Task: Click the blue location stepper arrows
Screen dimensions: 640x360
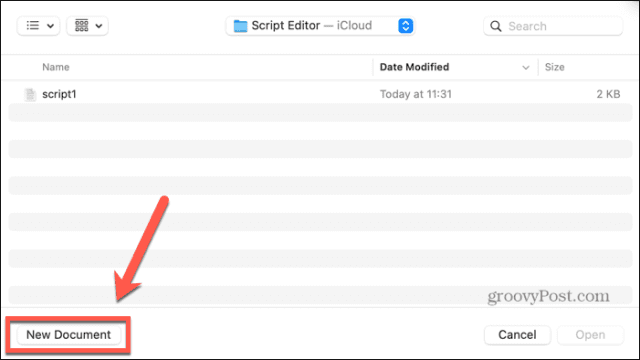Action: 405,26
